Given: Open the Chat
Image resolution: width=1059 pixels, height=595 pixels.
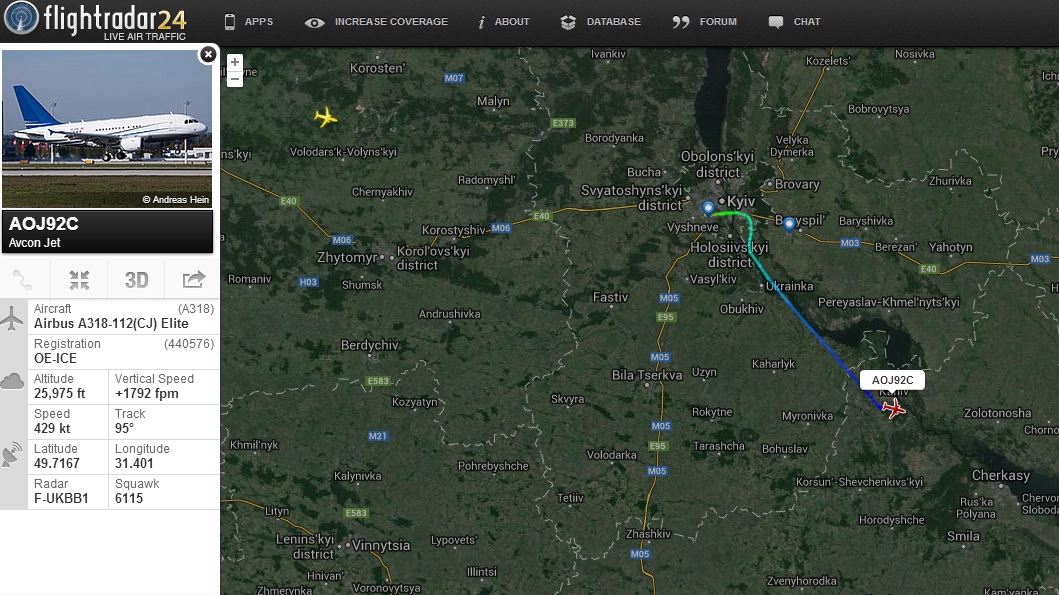Looking at the screenshot, I should click(x=794, y=22).
